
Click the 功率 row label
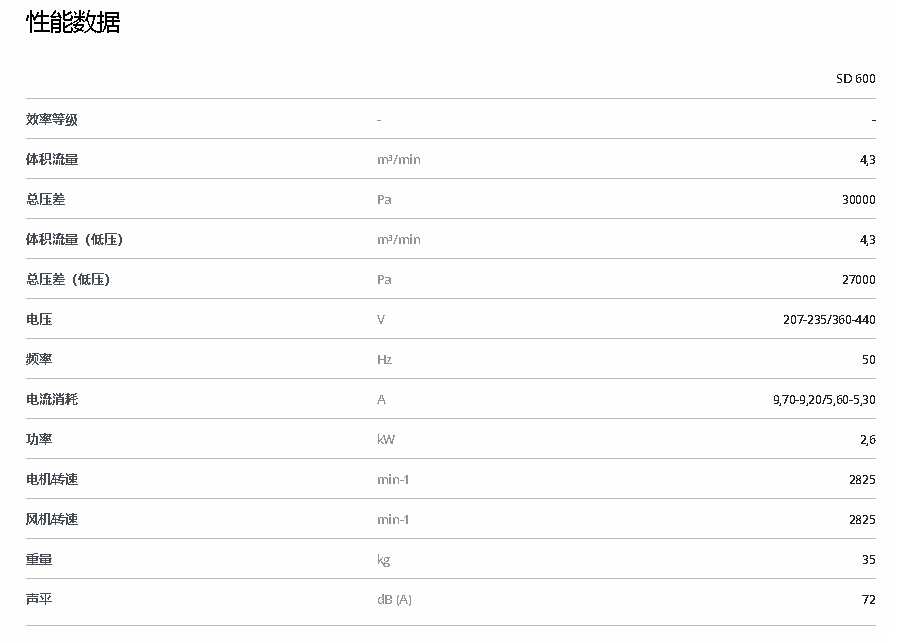[x=39, y=440]
